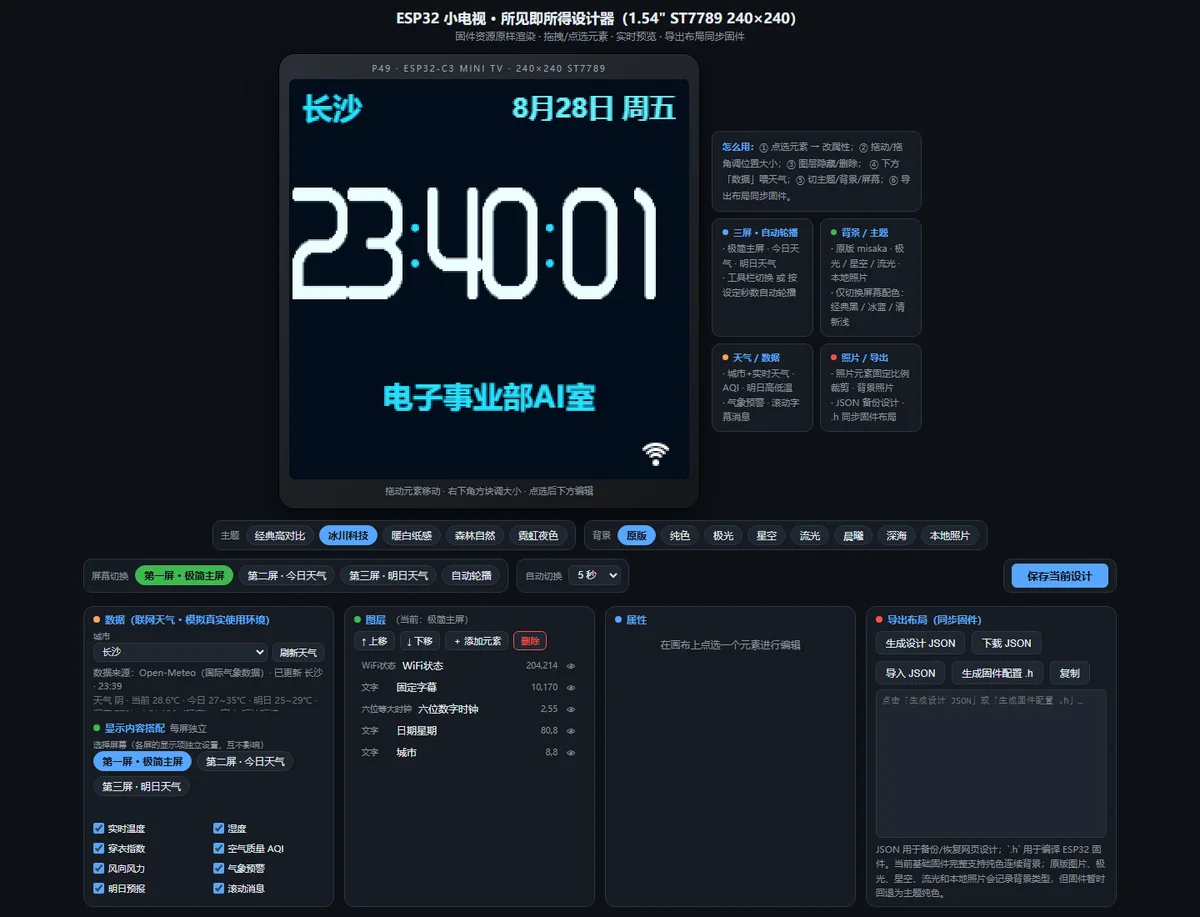Viewport: 1200px width, 917px height.
Task: Disable the 空气质量 AQI checkbox
Action: pyautogui.click(x=219, y=849)
